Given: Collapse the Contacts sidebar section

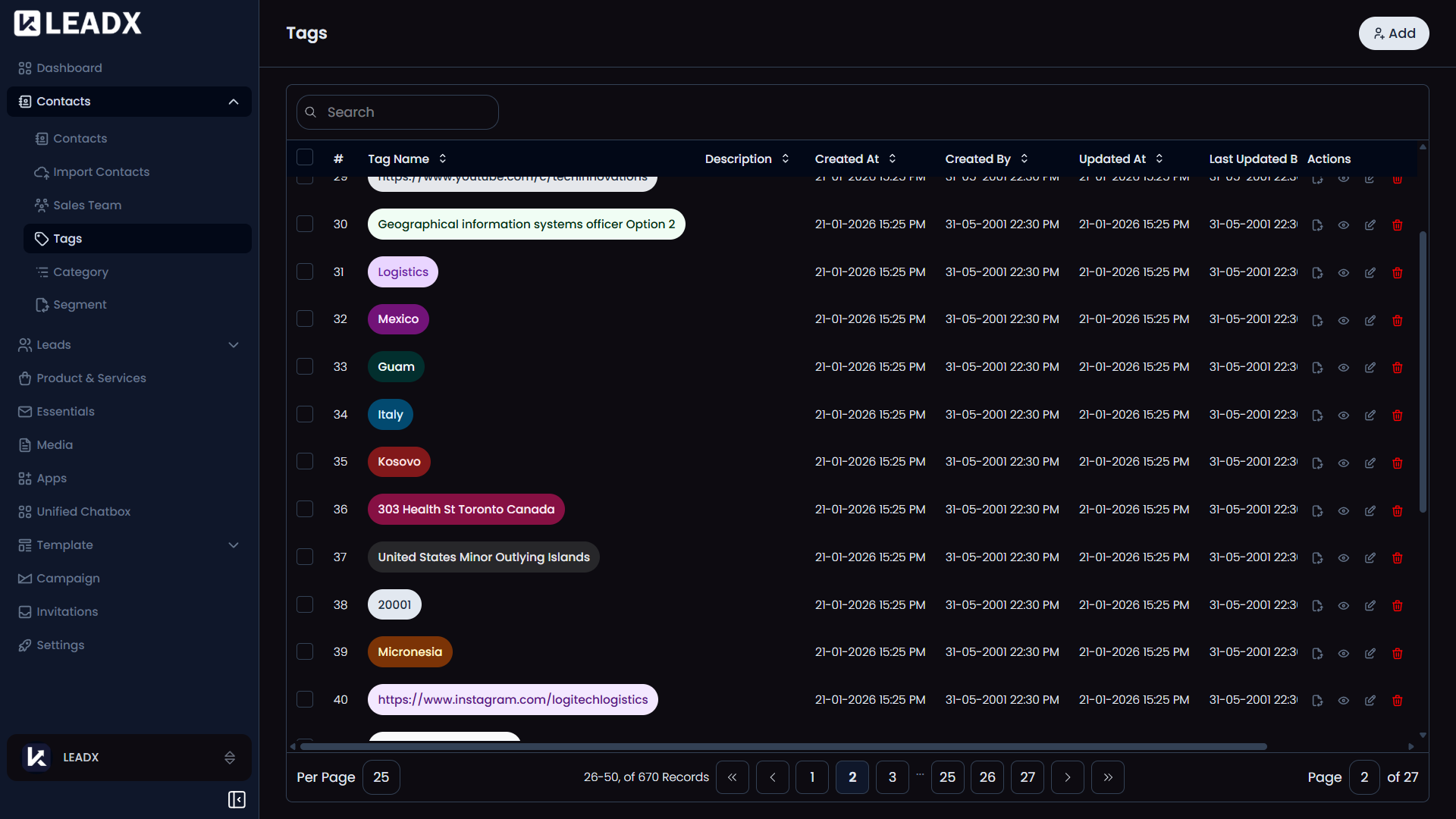Looking at the screenshot, I should point(233,102).
